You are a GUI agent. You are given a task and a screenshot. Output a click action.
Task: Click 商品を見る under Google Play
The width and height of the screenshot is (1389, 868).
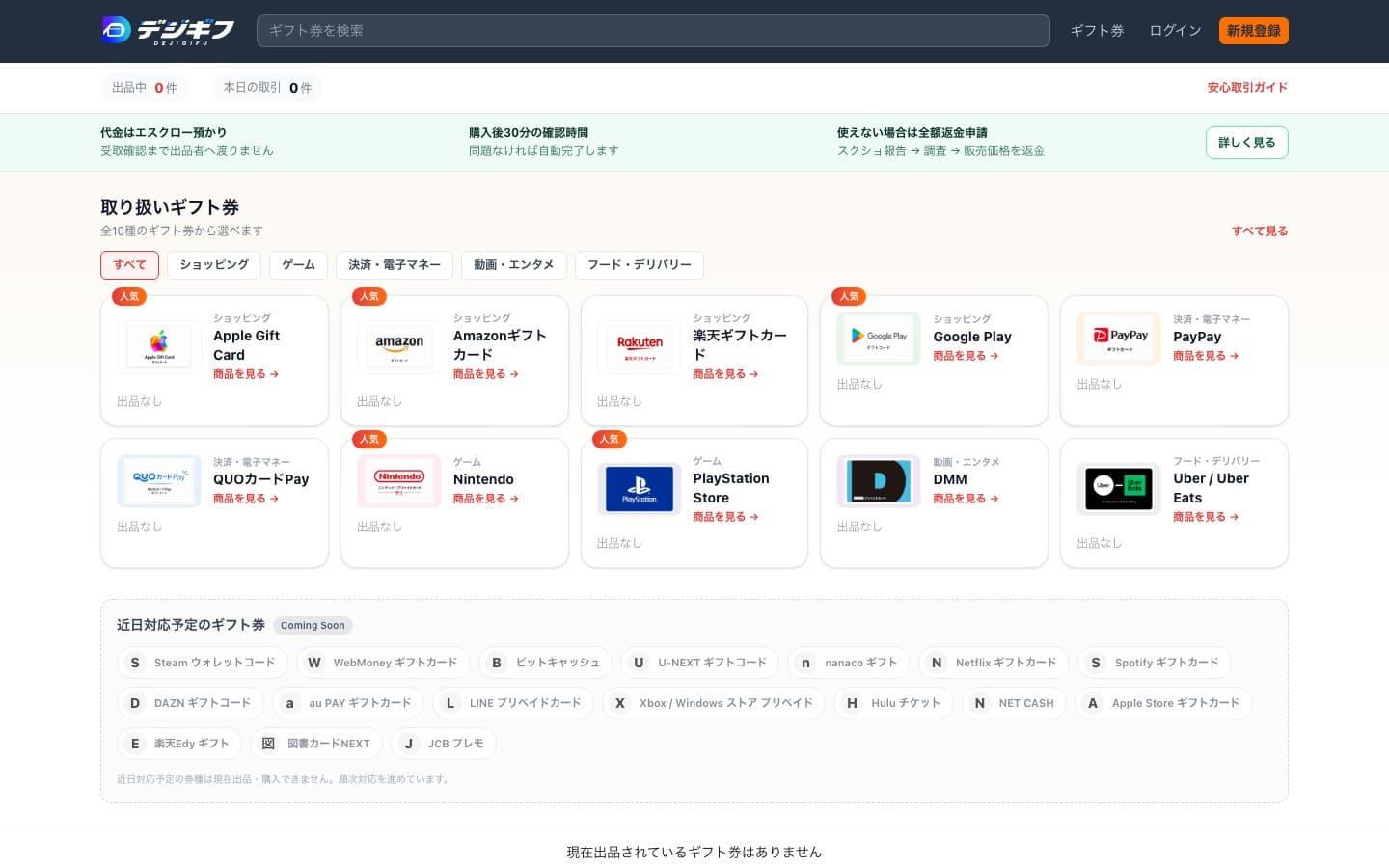(x=967, y=356)
